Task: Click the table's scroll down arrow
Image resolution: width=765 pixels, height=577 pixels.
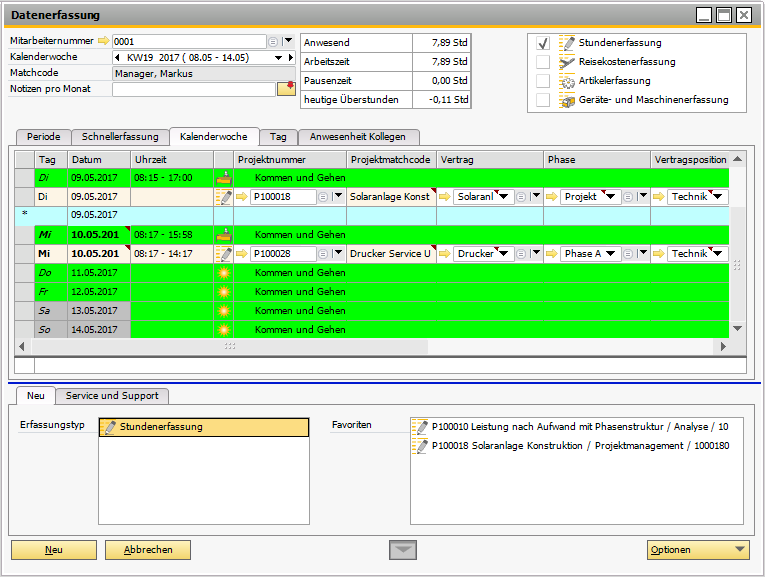Action: pos(738,329)
